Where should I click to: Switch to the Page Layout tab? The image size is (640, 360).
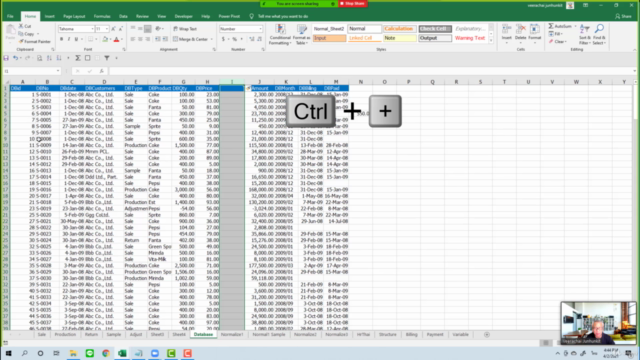click(74, 16)
